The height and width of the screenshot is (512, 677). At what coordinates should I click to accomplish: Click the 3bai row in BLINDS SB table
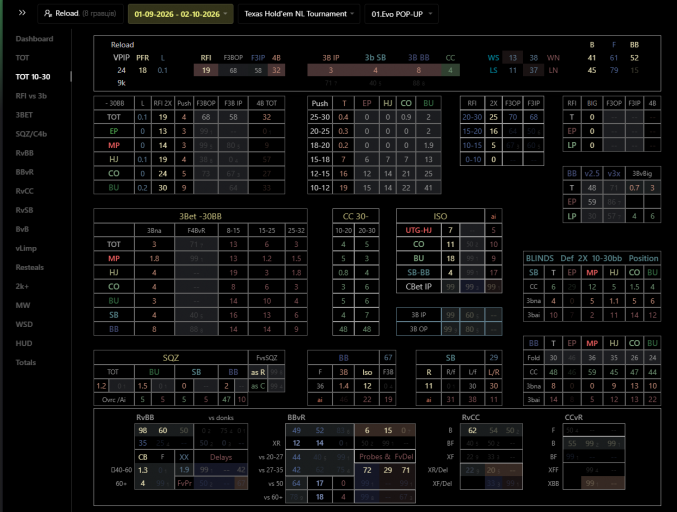coord(534,315)
